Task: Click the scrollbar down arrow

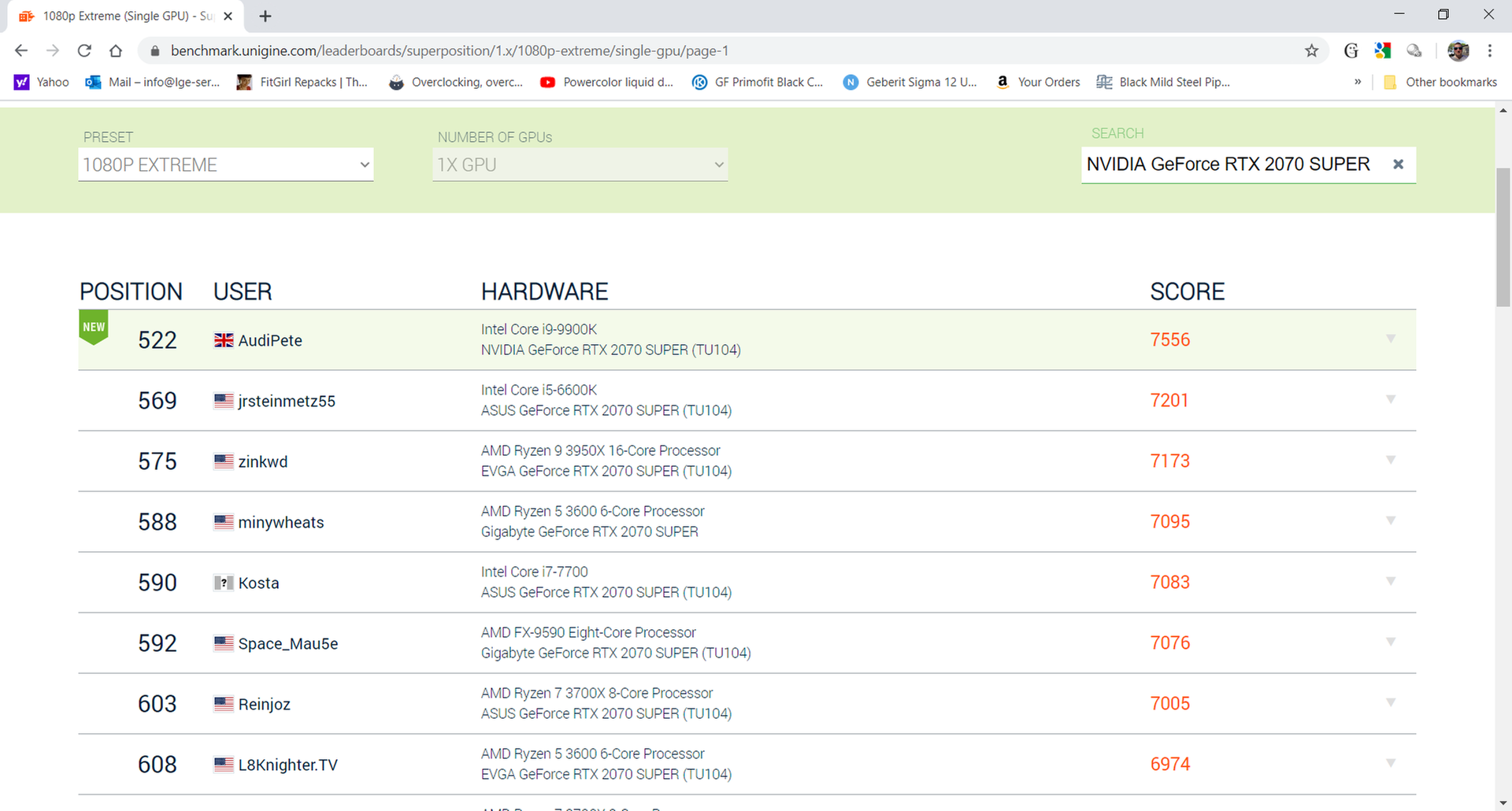Action: [1503, 803]
